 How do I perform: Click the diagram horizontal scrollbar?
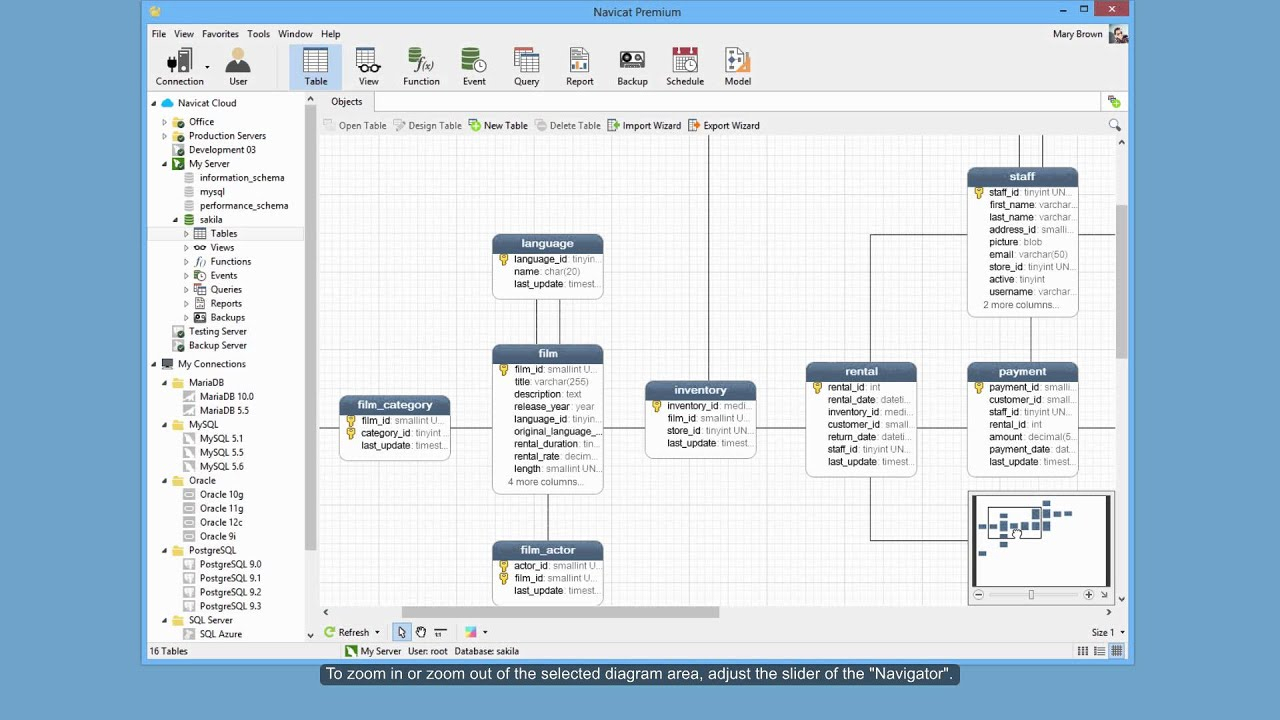click(560, 612)
